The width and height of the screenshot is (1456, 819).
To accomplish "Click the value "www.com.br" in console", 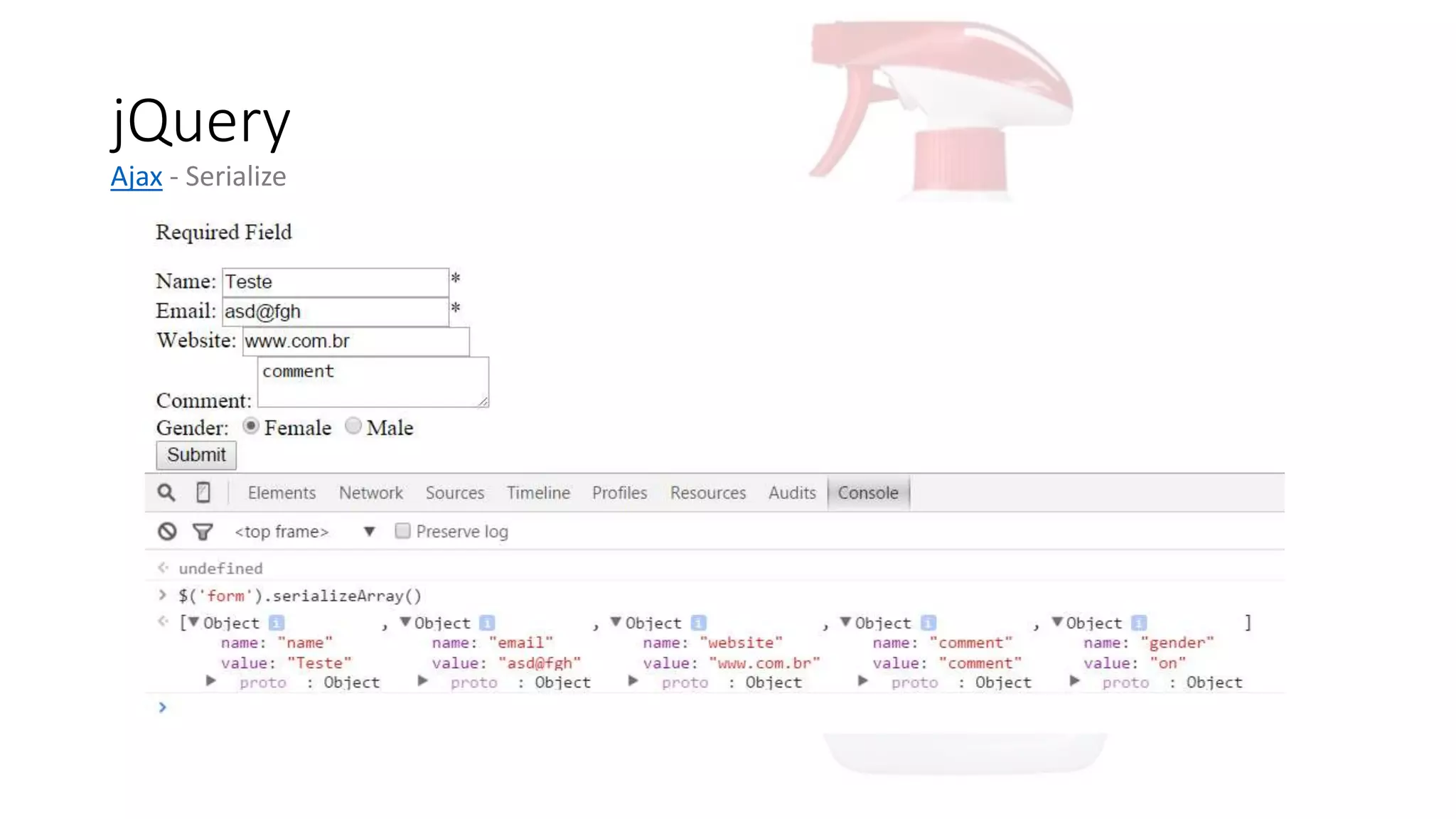I will point(765,663).
